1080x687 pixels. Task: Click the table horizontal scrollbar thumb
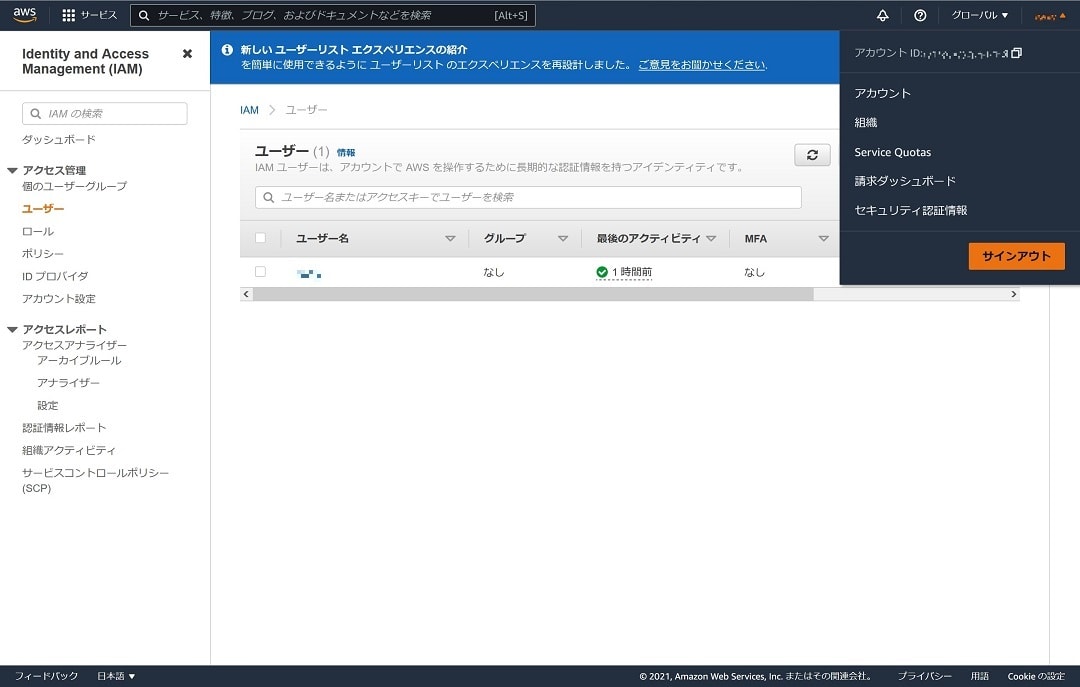533,294
